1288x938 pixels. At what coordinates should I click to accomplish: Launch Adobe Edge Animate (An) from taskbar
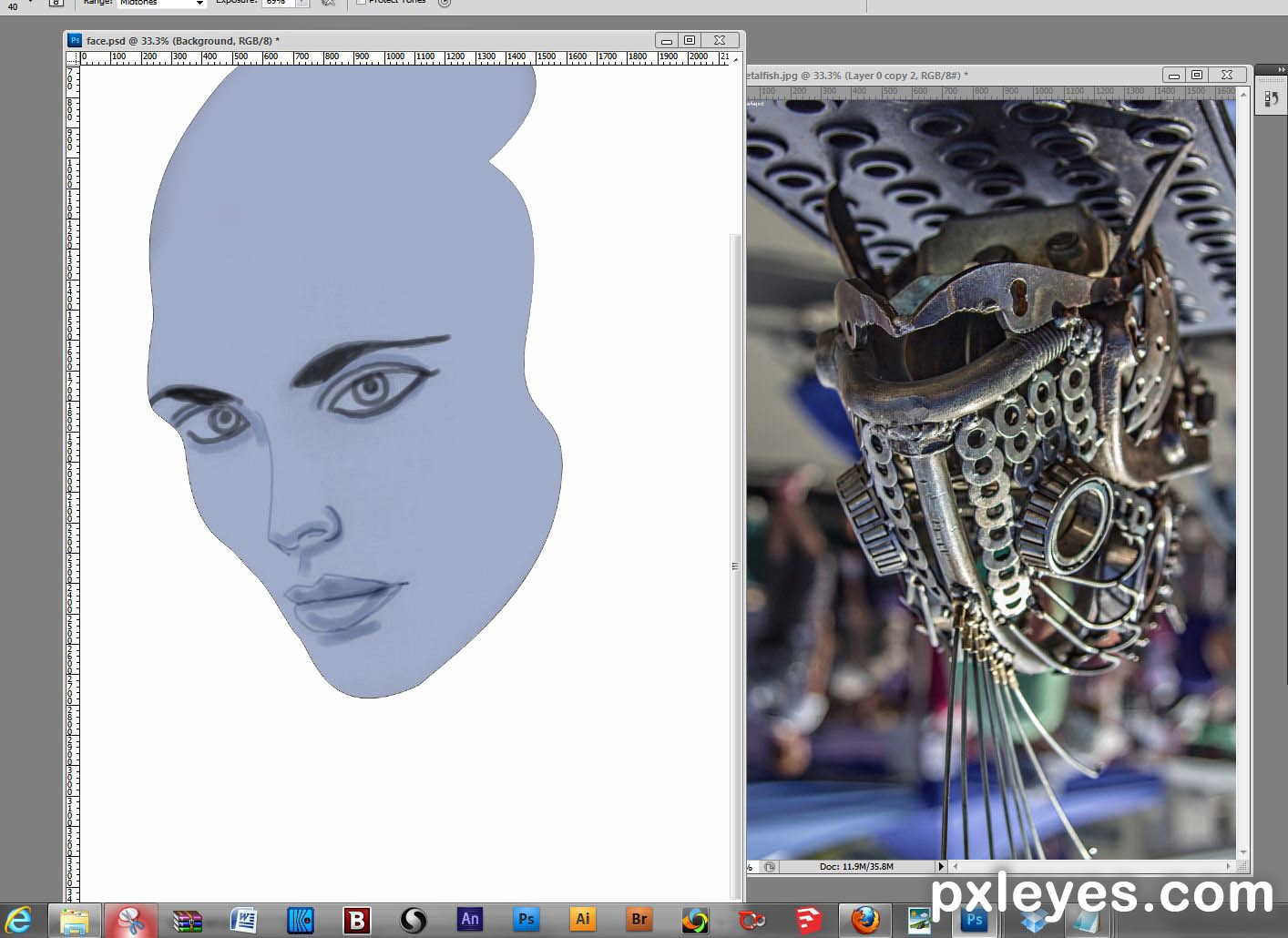470,920
